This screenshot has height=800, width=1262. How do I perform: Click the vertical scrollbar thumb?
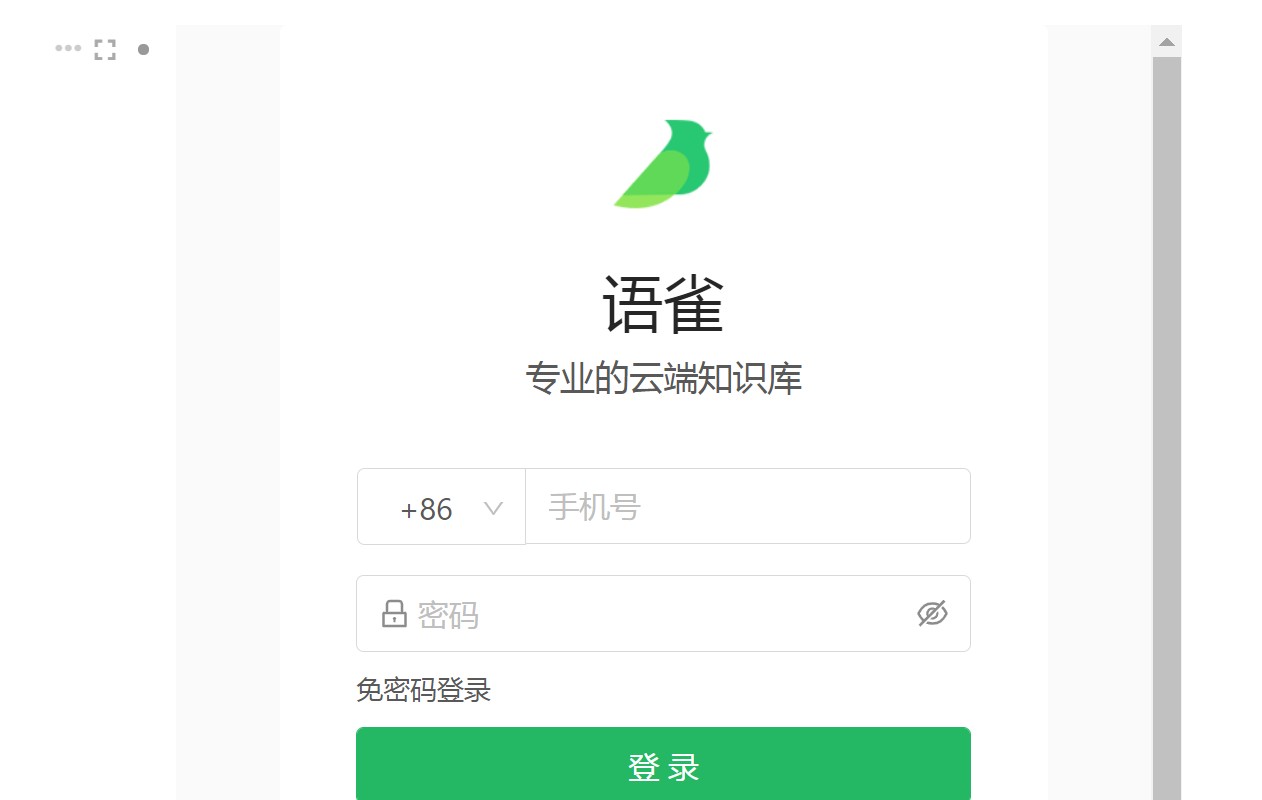pyautogui.click(x=1167, y=428)
